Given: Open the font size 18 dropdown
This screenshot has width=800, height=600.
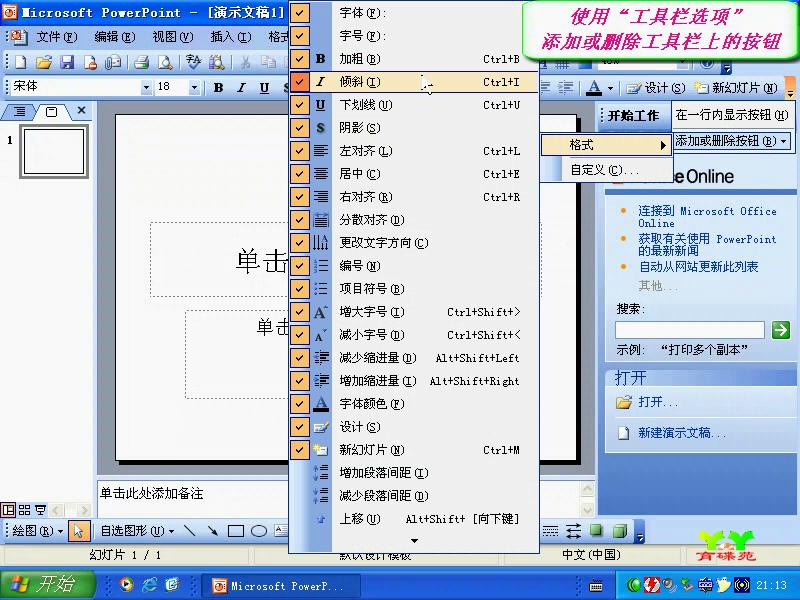Looking at the screenshot, I should [x=194, y=88].
